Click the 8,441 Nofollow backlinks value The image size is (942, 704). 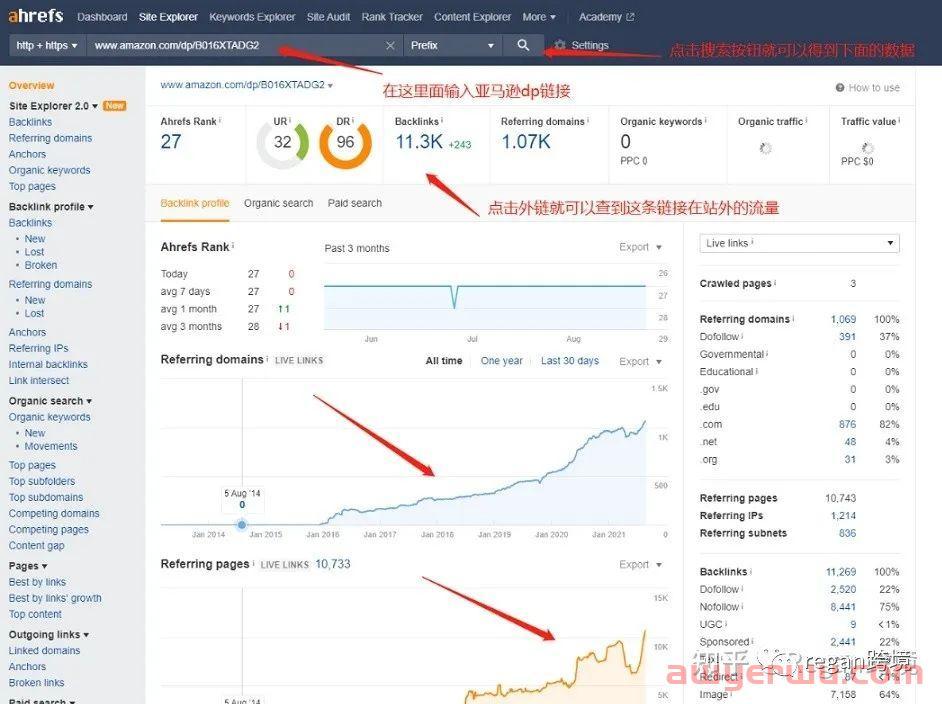(843, 607)
